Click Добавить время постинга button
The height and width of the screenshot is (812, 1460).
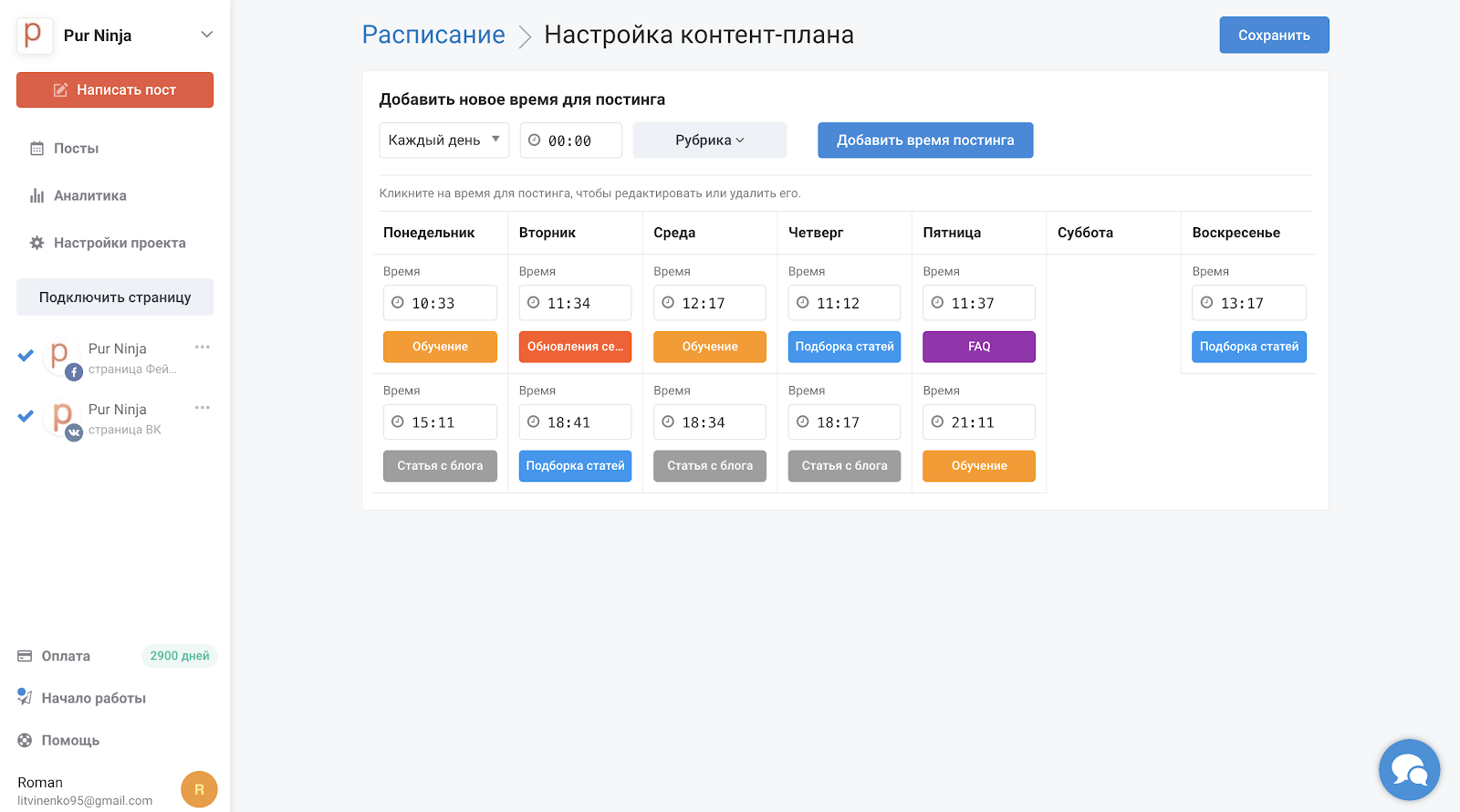pyautogui.click(x=925, y=141)
